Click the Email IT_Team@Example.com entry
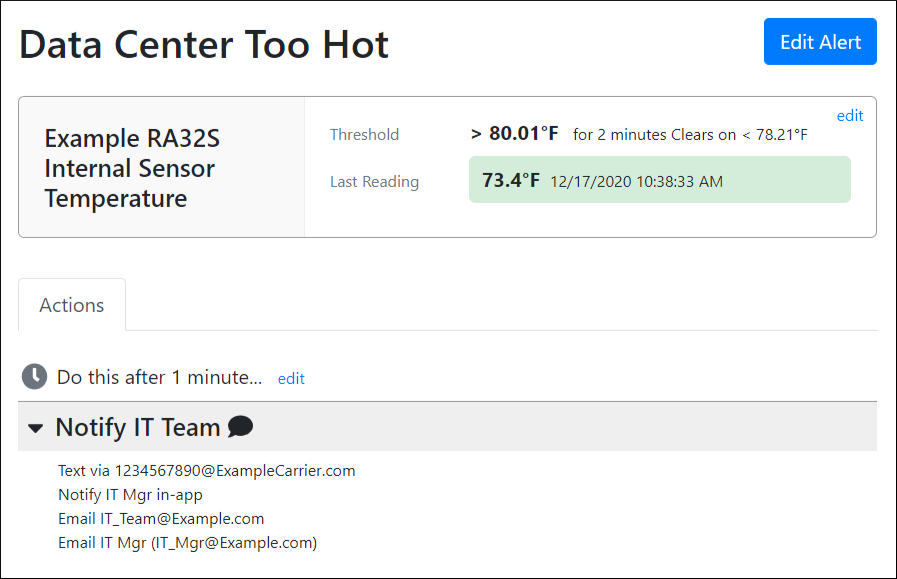 pyautogui.click(x=161, y=519)
